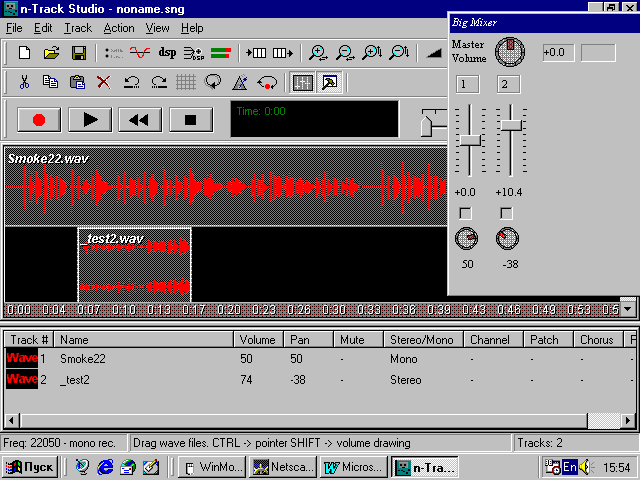
Task: Click the punch-in record loop icon
Action: [267, 82]
